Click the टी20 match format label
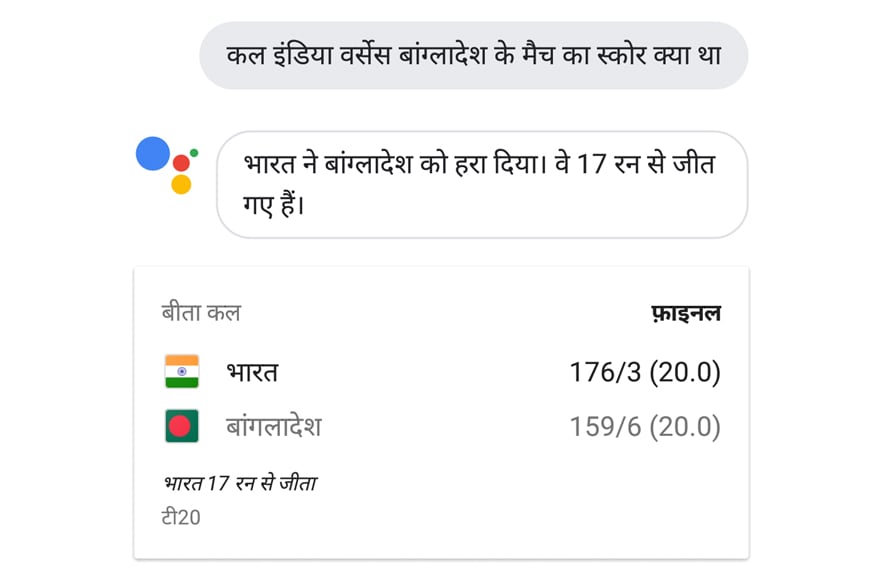 click(181, 517)
